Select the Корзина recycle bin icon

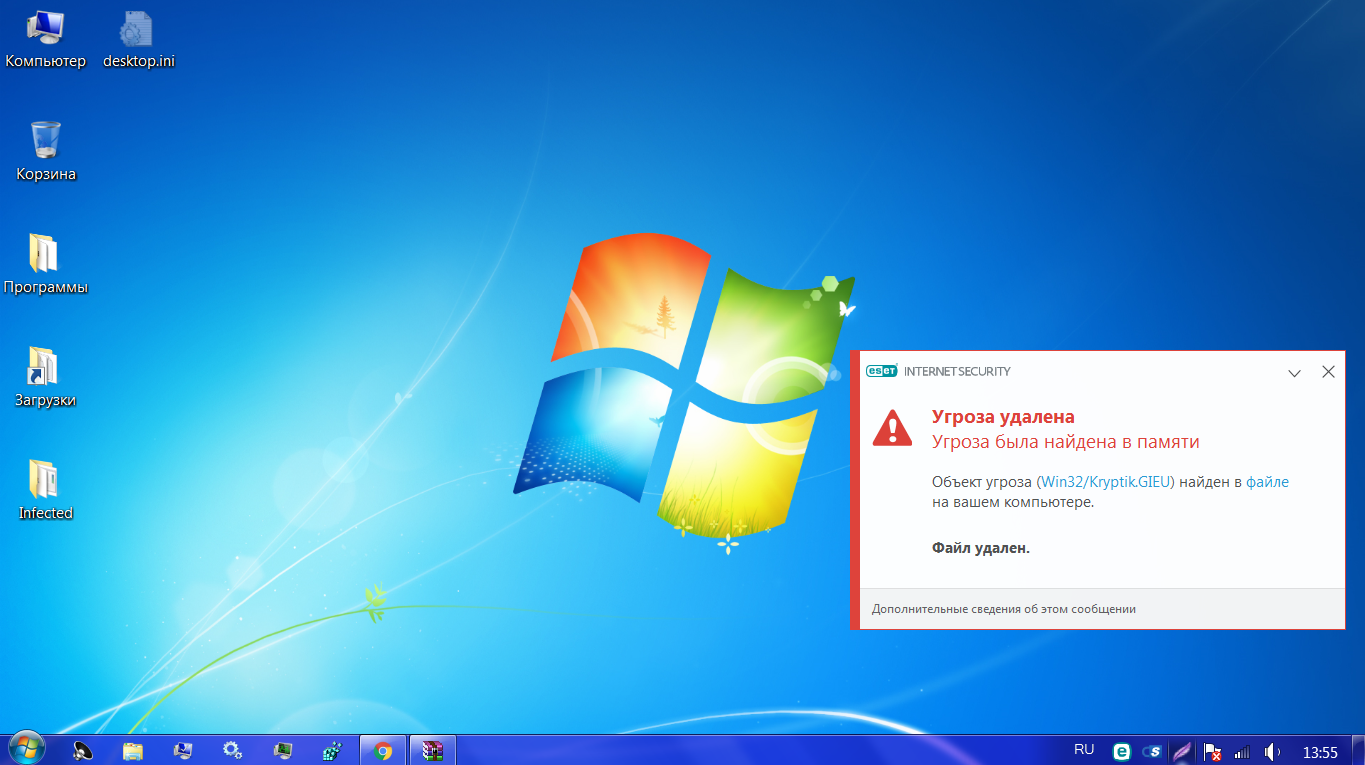pyautogui.click(x=46, y=152)
